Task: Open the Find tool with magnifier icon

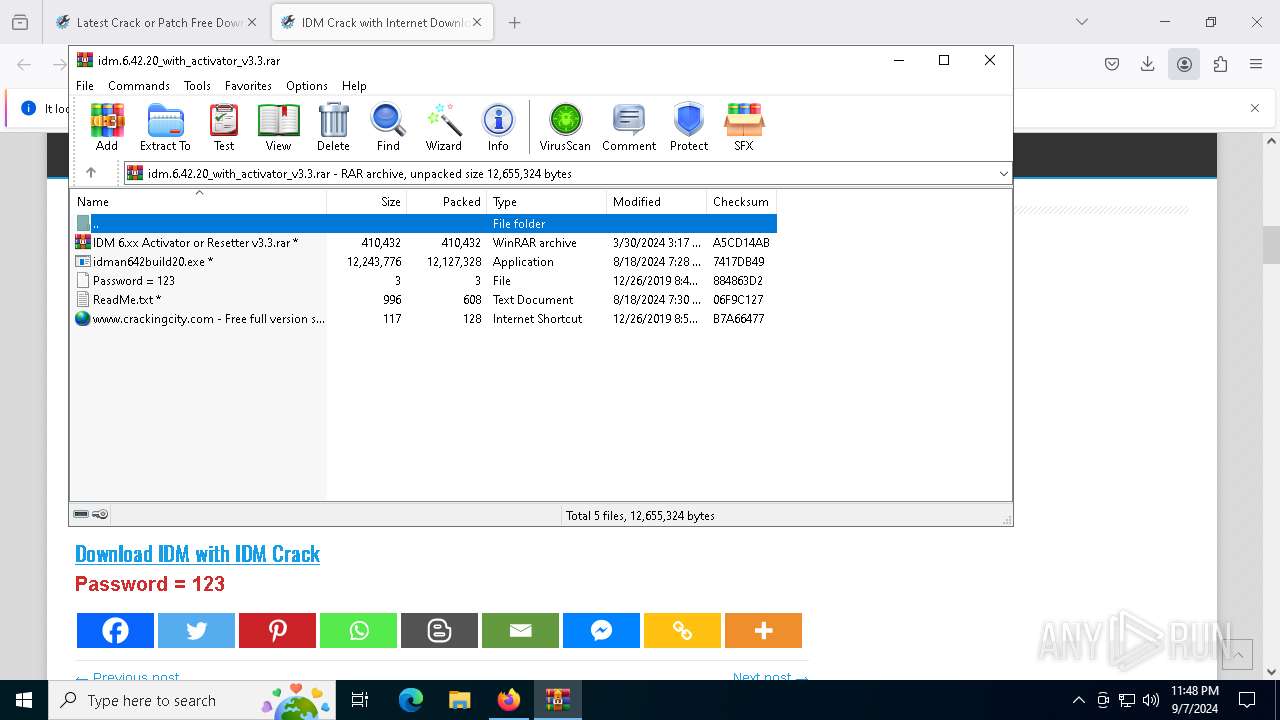Action: tap(388, 127)
